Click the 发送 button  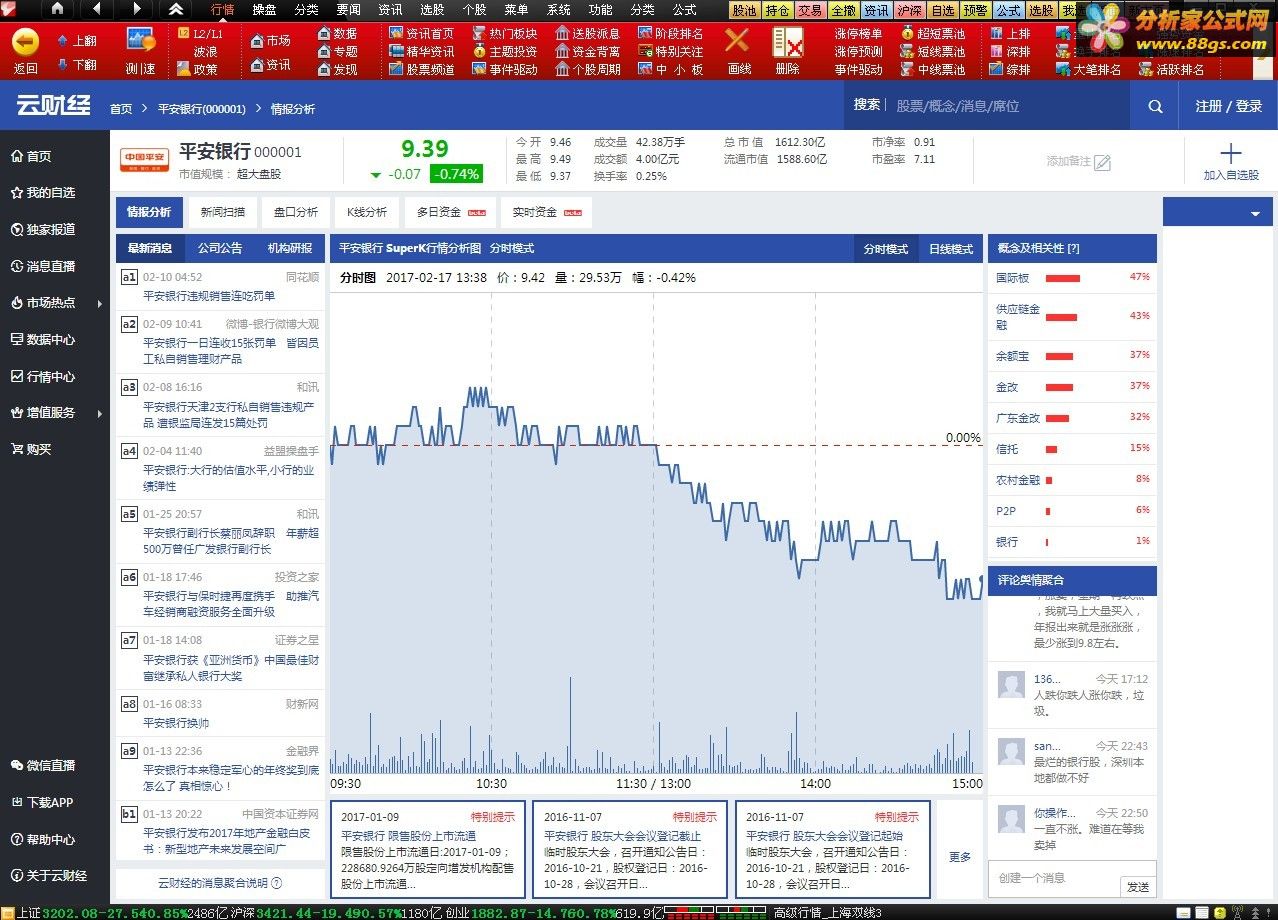click(x=1138, y=886)
